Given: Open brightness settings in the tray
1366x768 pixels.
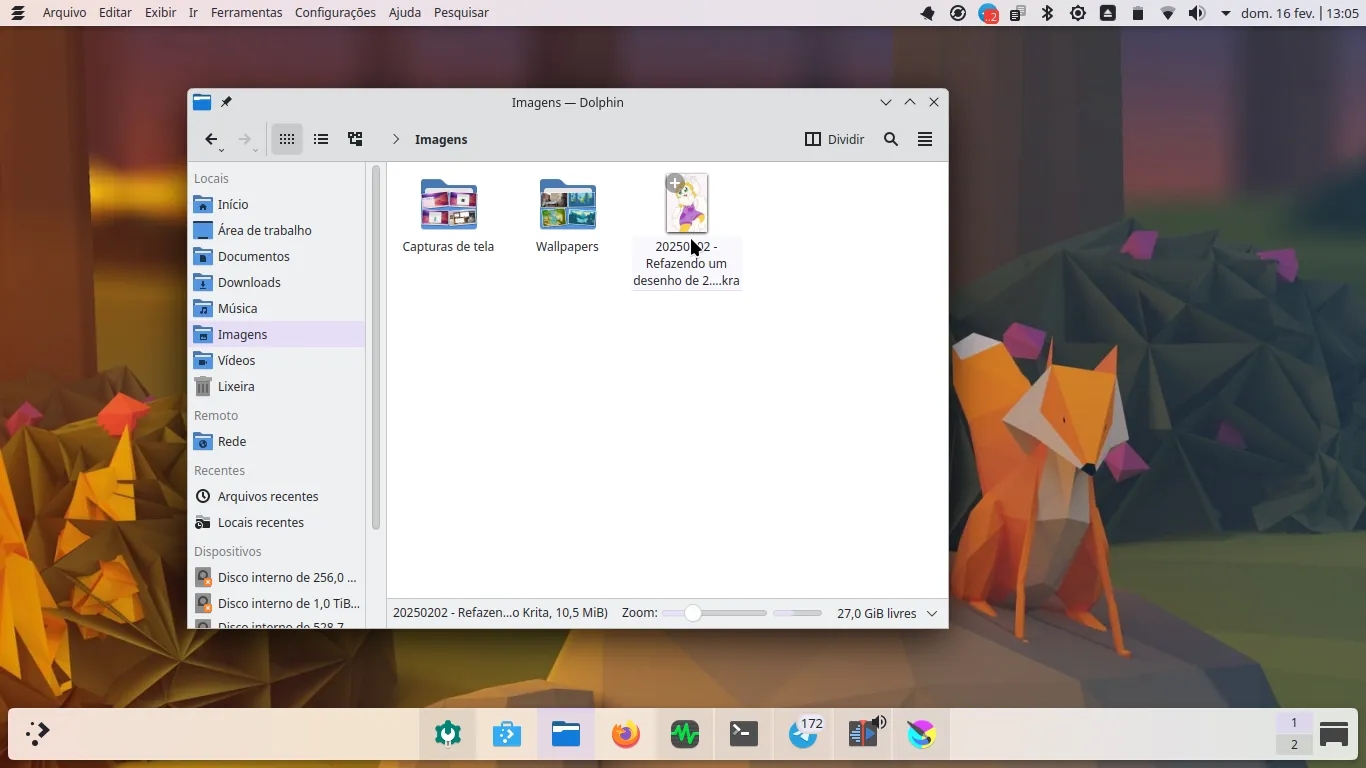Looking at the screenshot, I should pos(1078,13).
